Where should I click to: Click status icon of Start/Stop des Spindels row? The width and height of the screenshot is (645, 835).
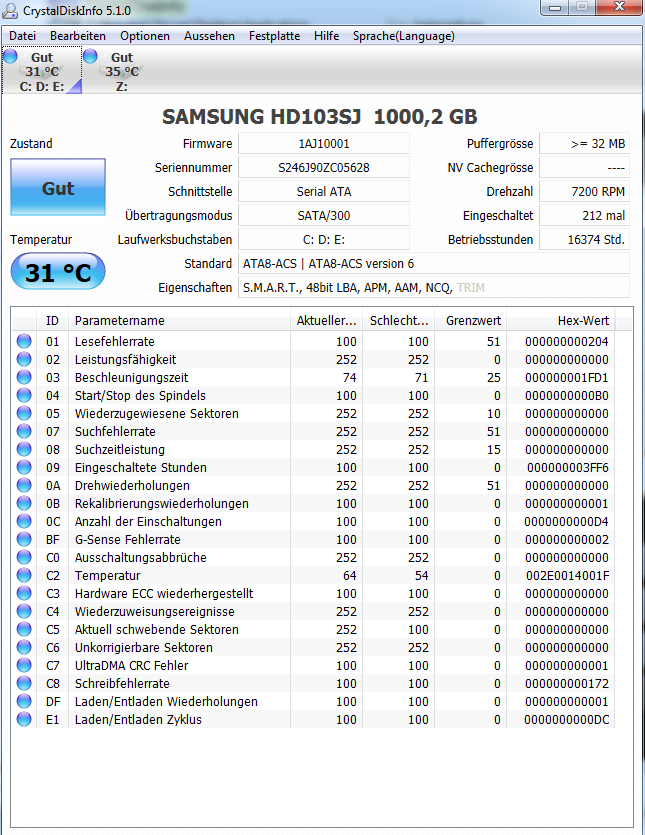[24, 396]
